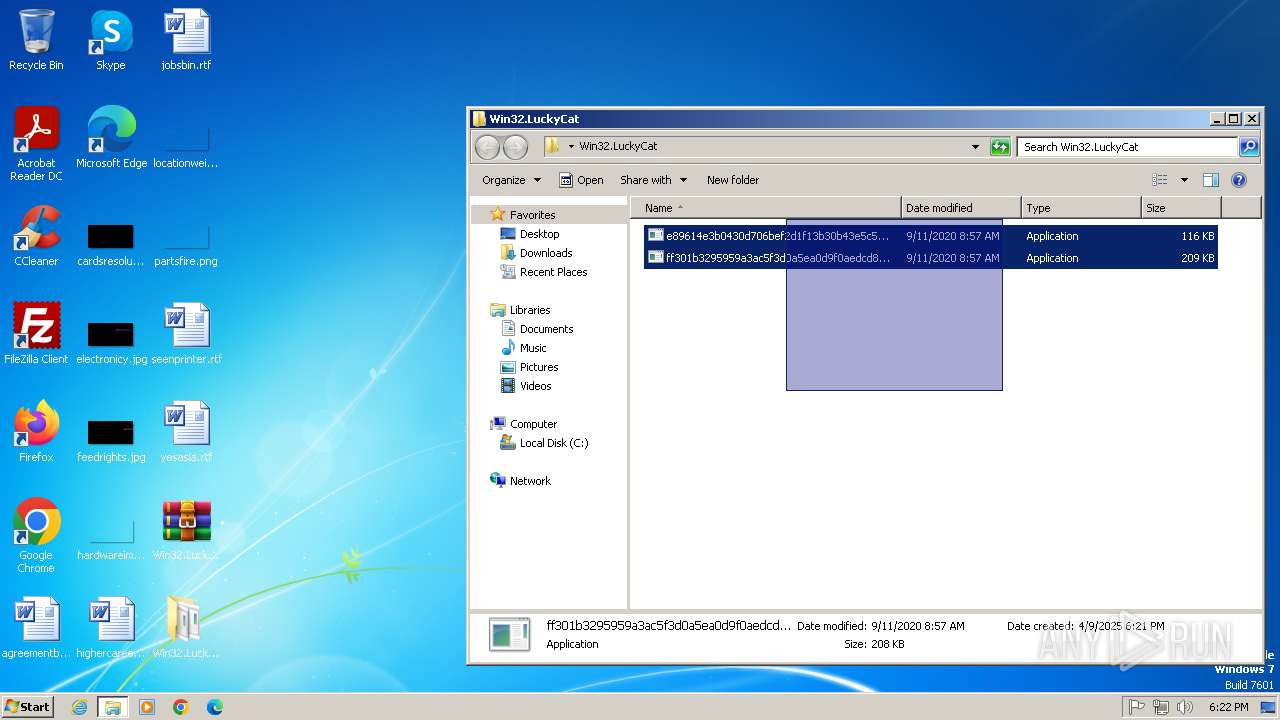Open yesasia.rtf document
The width and height of the screenshot is (1280, 720).
[186, 432]
